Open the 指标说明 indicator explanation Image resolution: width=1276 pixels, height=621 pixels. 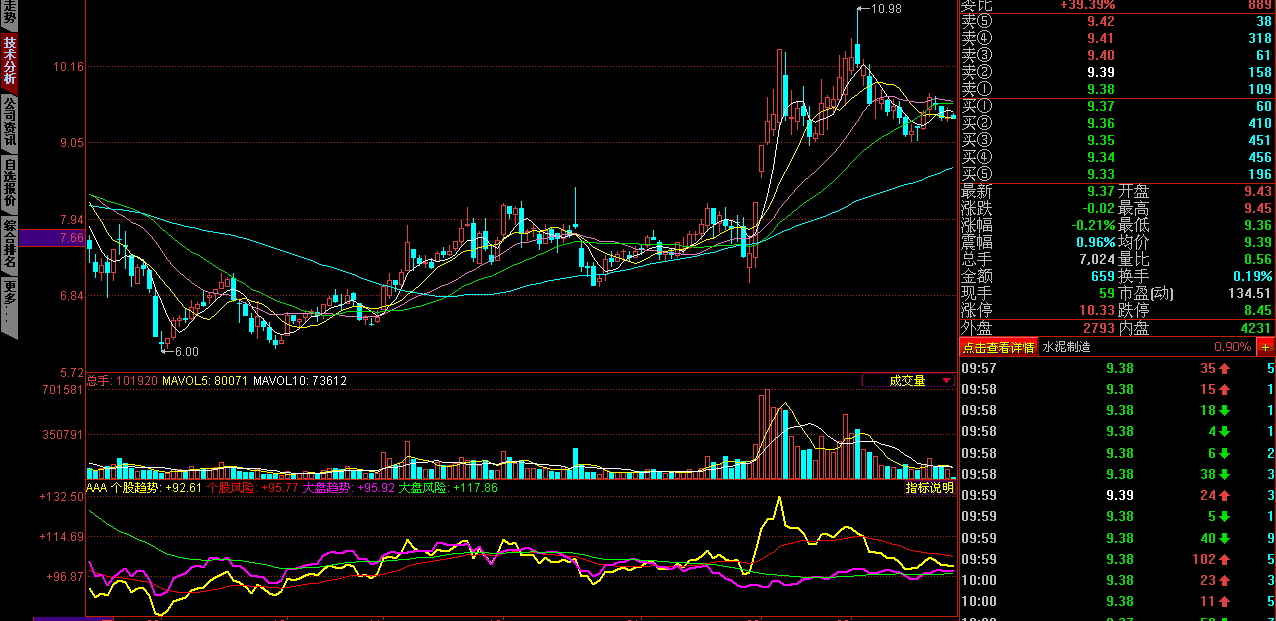pyautogui.click(x=929, y=488)
